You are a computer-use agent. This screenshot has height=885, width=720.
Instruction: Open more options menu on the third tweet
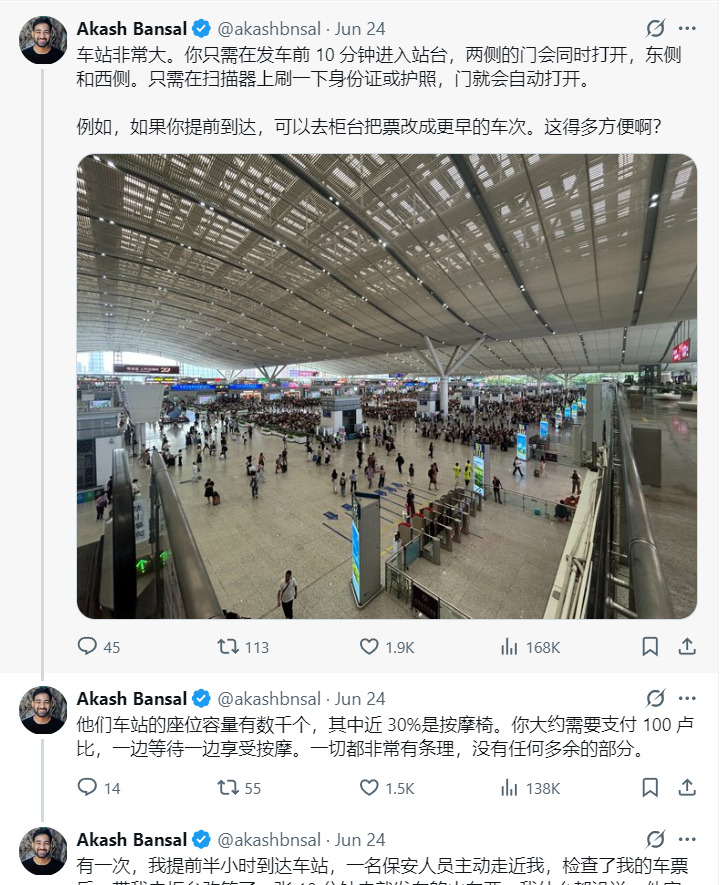687,839
